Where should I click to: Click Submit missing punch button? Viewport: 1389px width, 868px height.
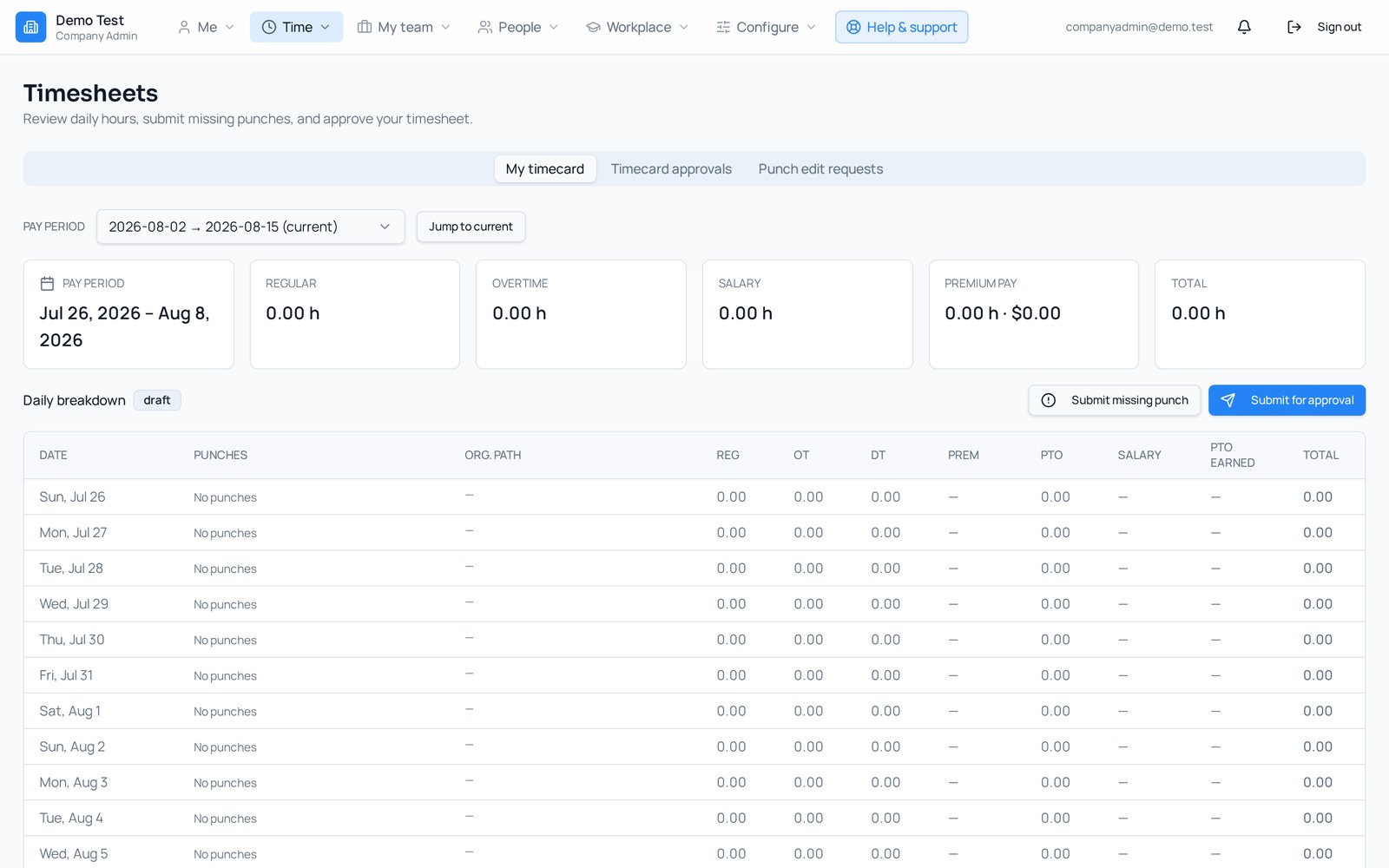(1115, 400)
